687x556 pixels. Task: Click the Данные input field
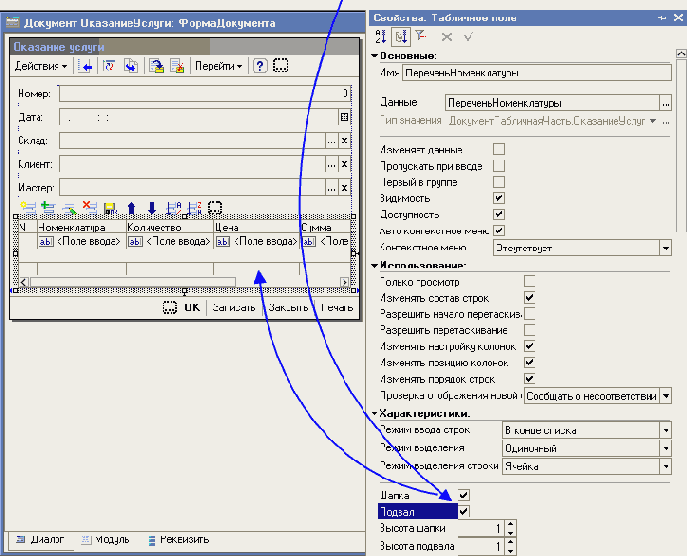click(x=550, y=102)
